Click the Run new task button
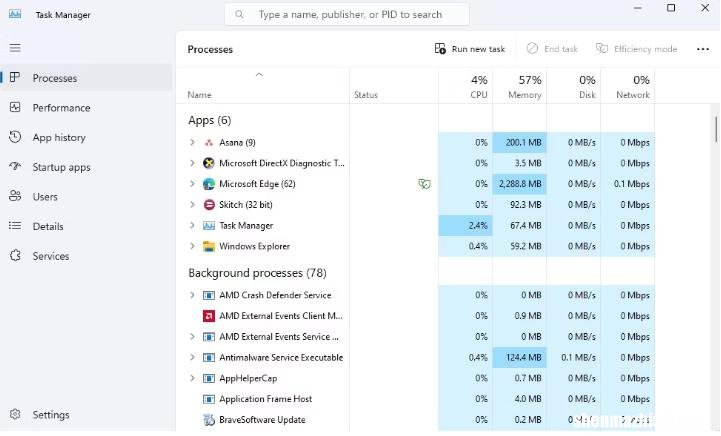Viewport: 721px width, 436px height. point(470,49)
